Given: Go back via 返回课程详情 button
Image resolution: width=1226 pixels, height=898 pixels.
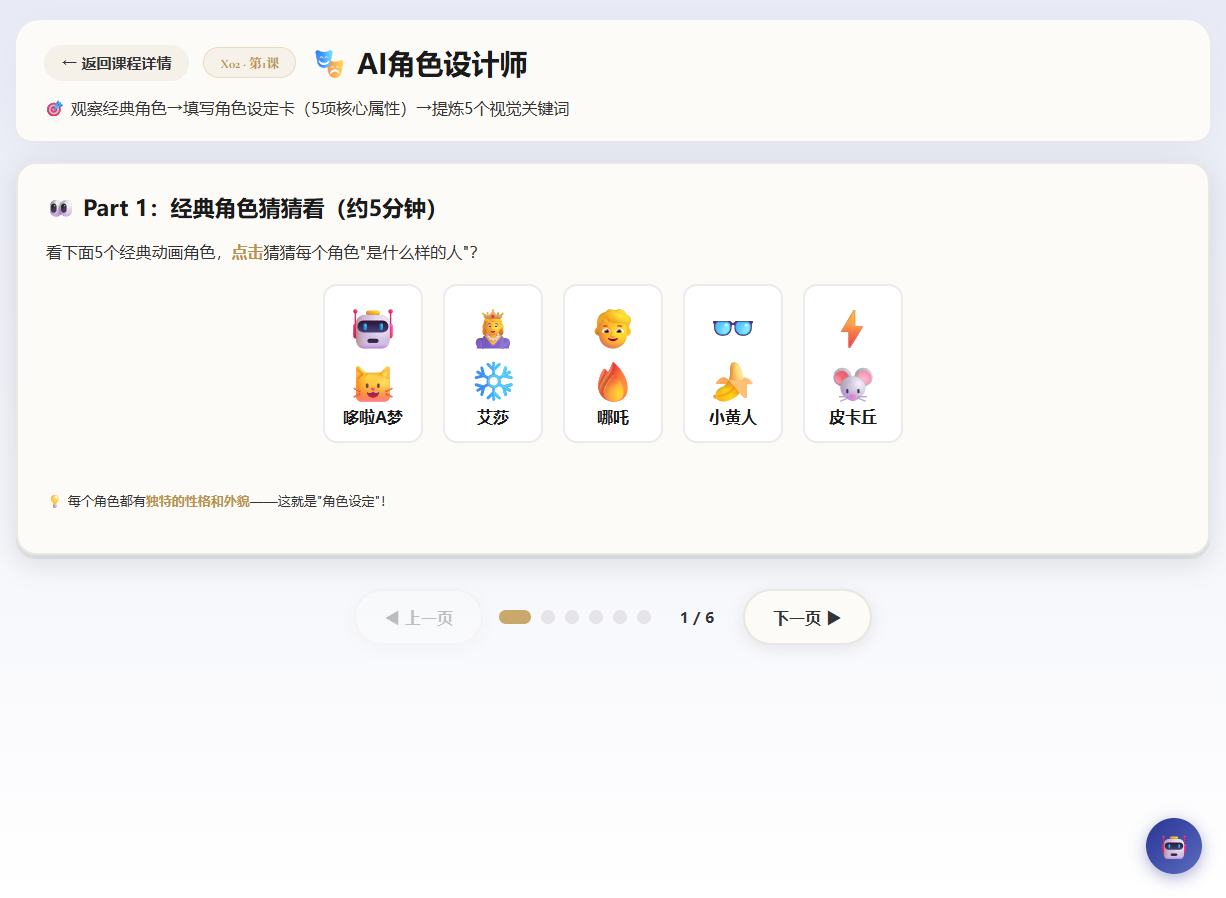Looking at the screenshot, I should tap(116, 63).
